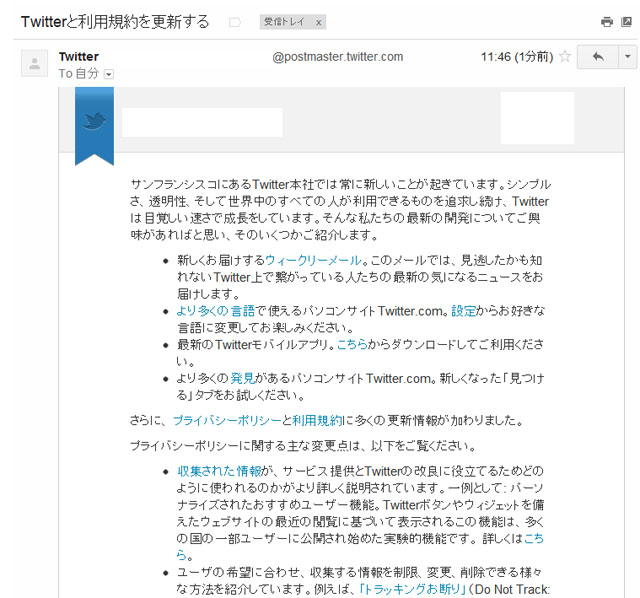Click the 受信トレイ inbox label
The image size is (640, 598).
pos(284,22)
